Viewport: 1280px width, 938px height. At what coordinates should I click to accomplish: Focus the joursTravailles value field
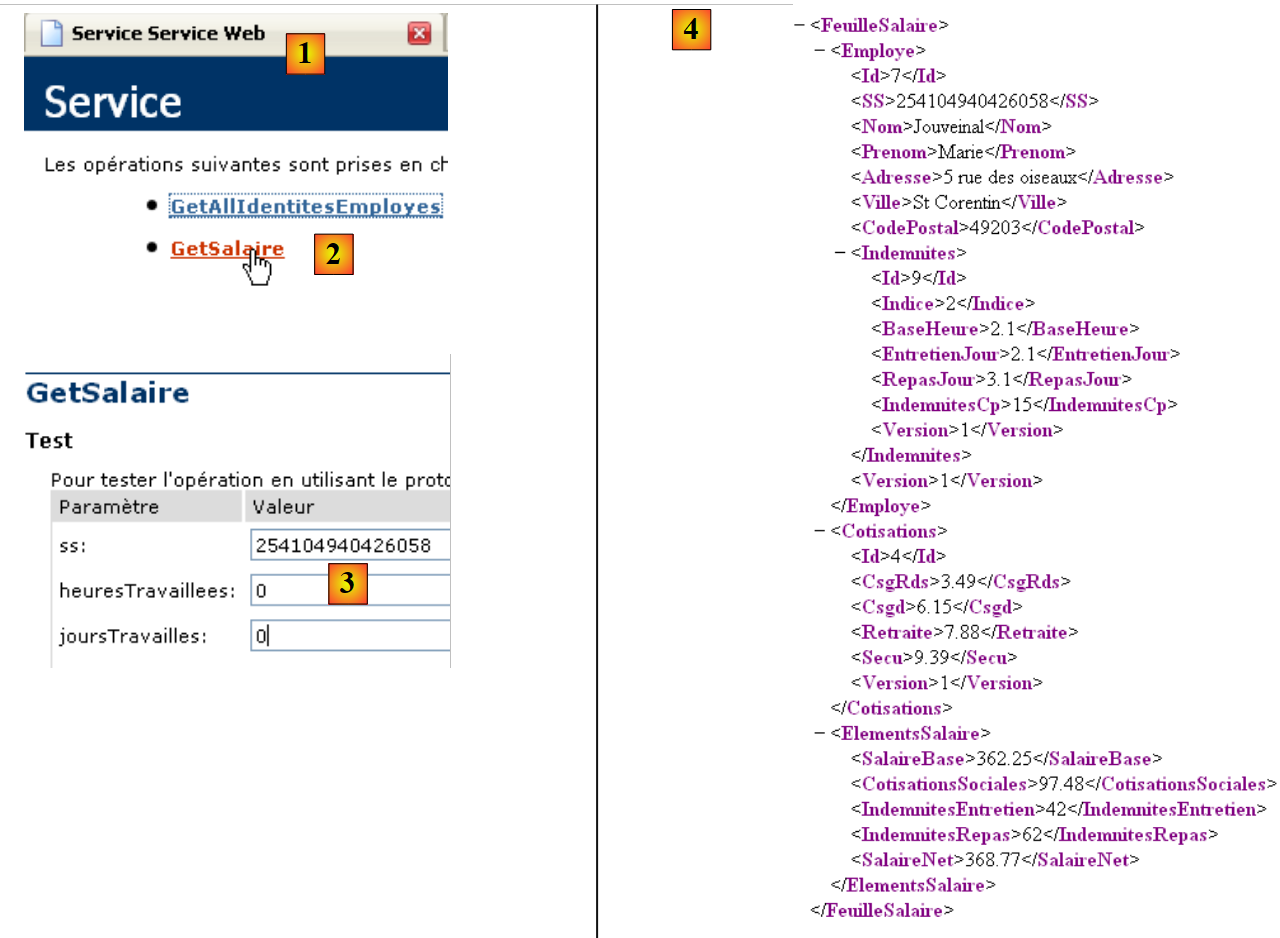tap(350, 636)
